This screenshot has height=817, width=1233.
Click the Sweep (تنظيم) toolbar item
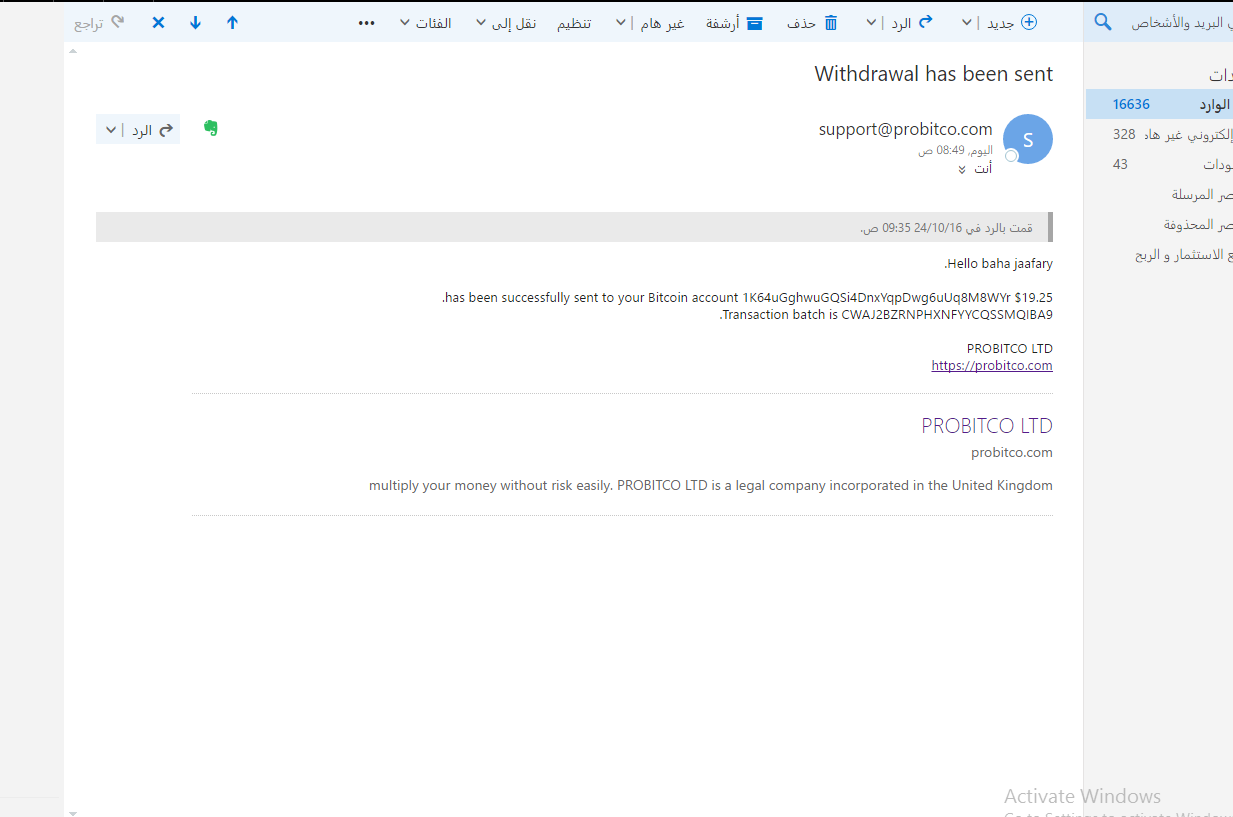(x=574, y=22)
